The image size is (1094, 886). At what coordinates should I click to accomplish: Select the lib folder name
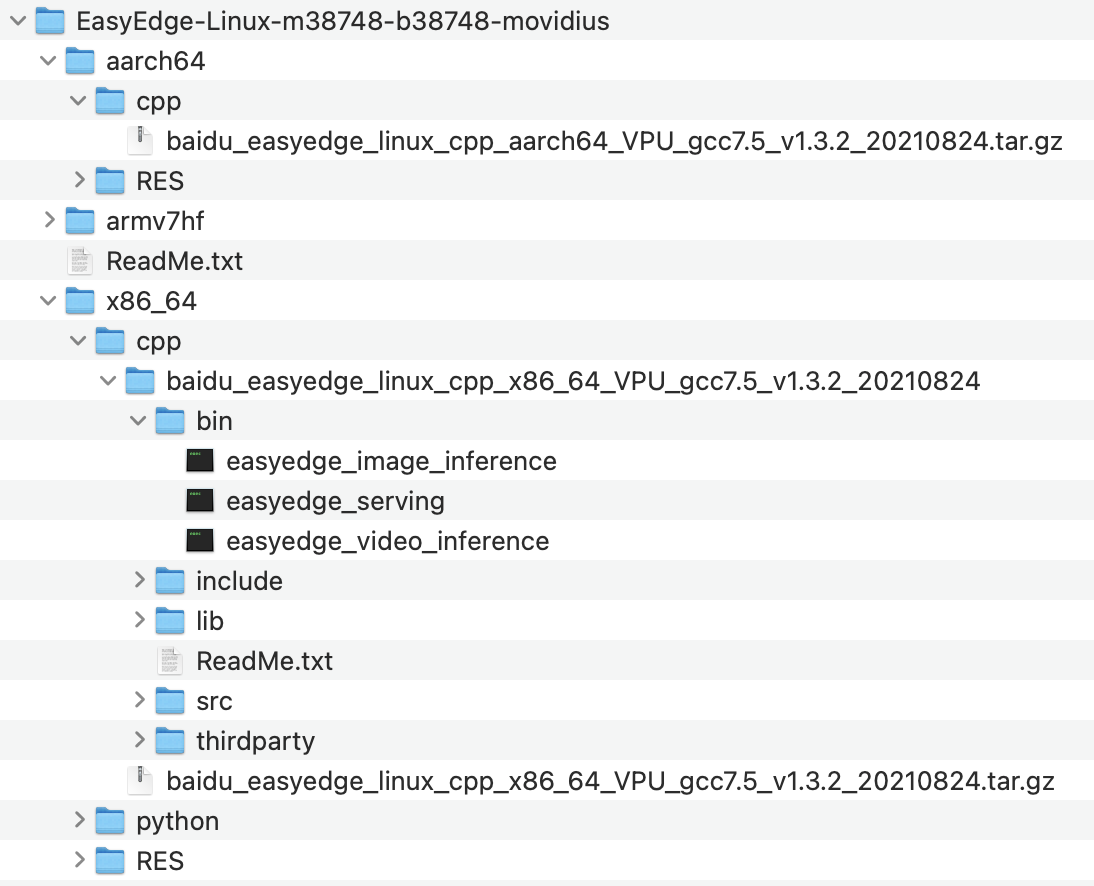[210, 621]
